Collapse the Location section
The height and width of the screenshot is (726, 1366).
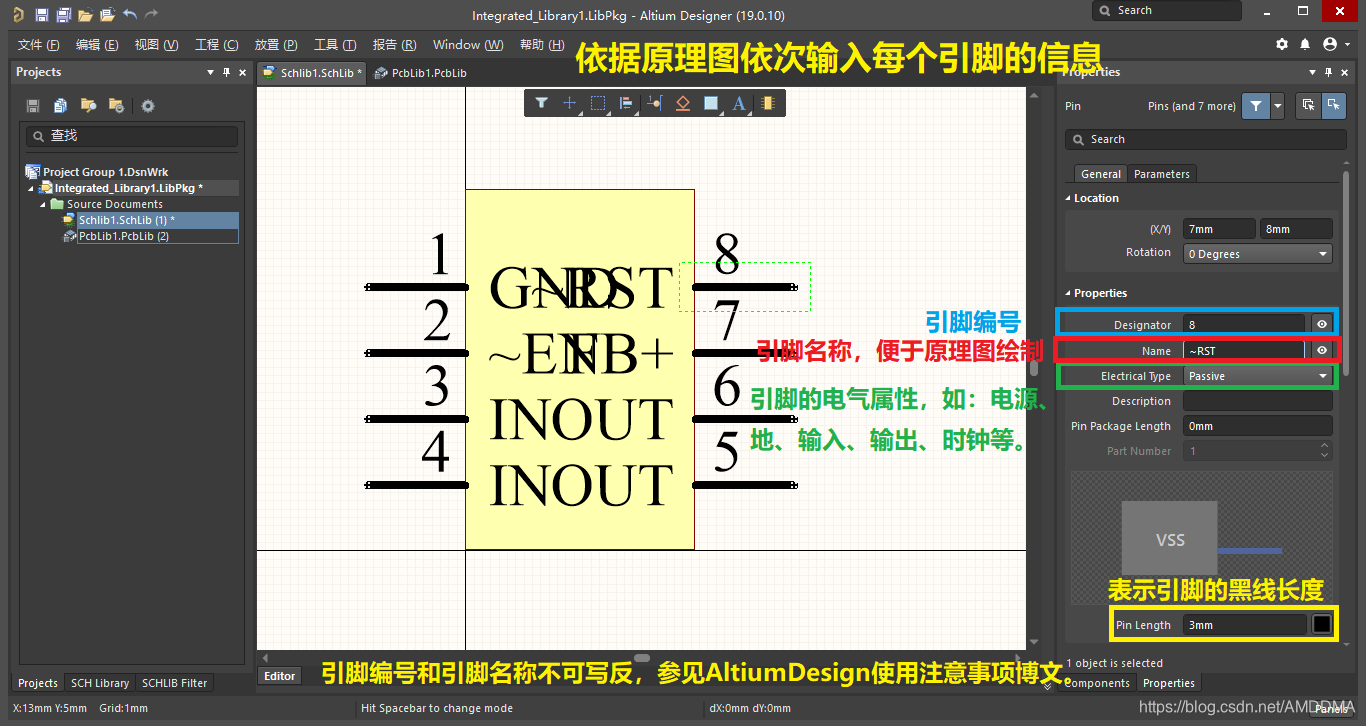coord(1068,198)
